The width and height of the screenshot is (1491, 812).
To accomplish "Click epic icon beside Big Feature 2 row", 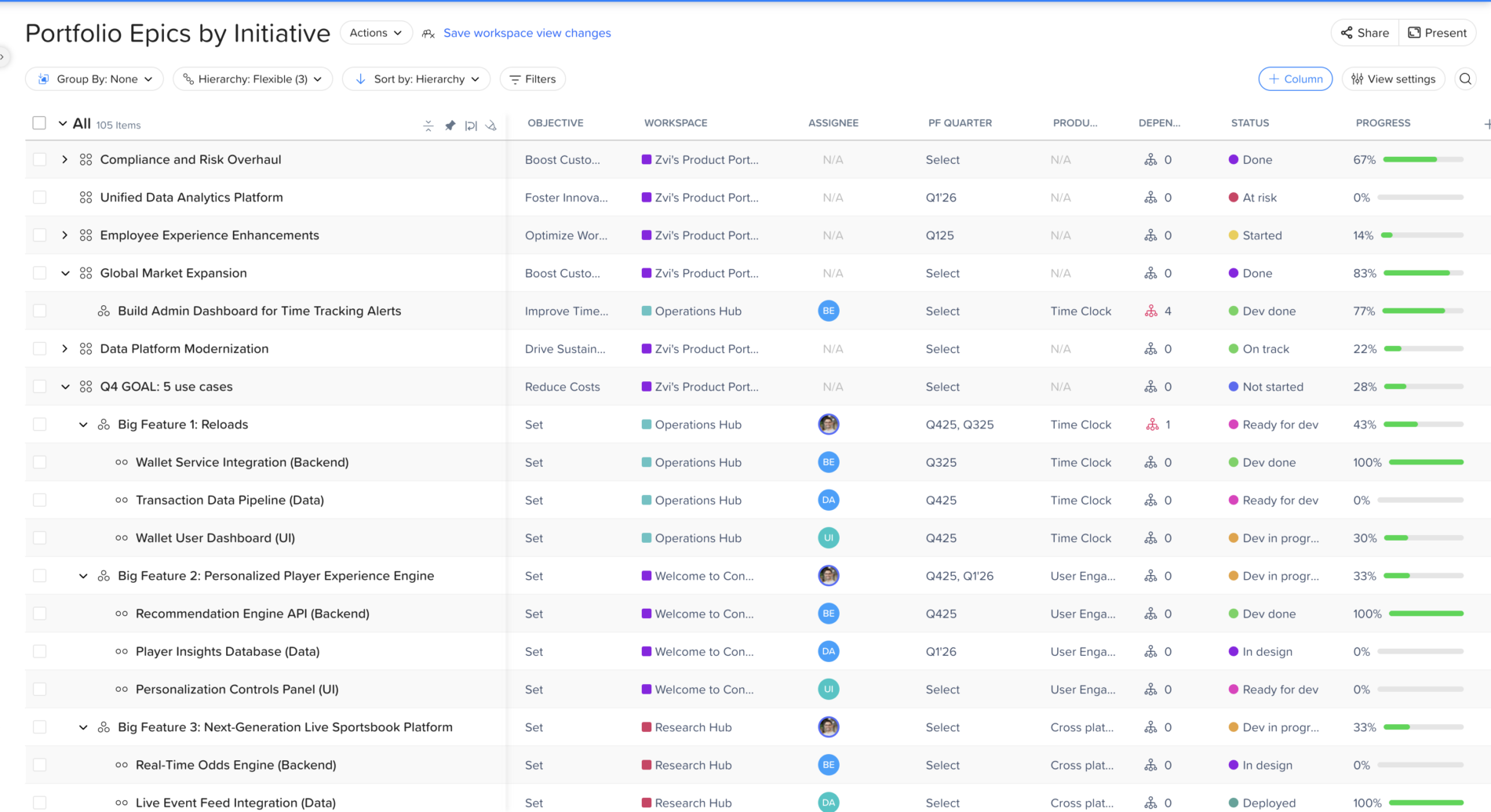I will [x=104, y=577].
